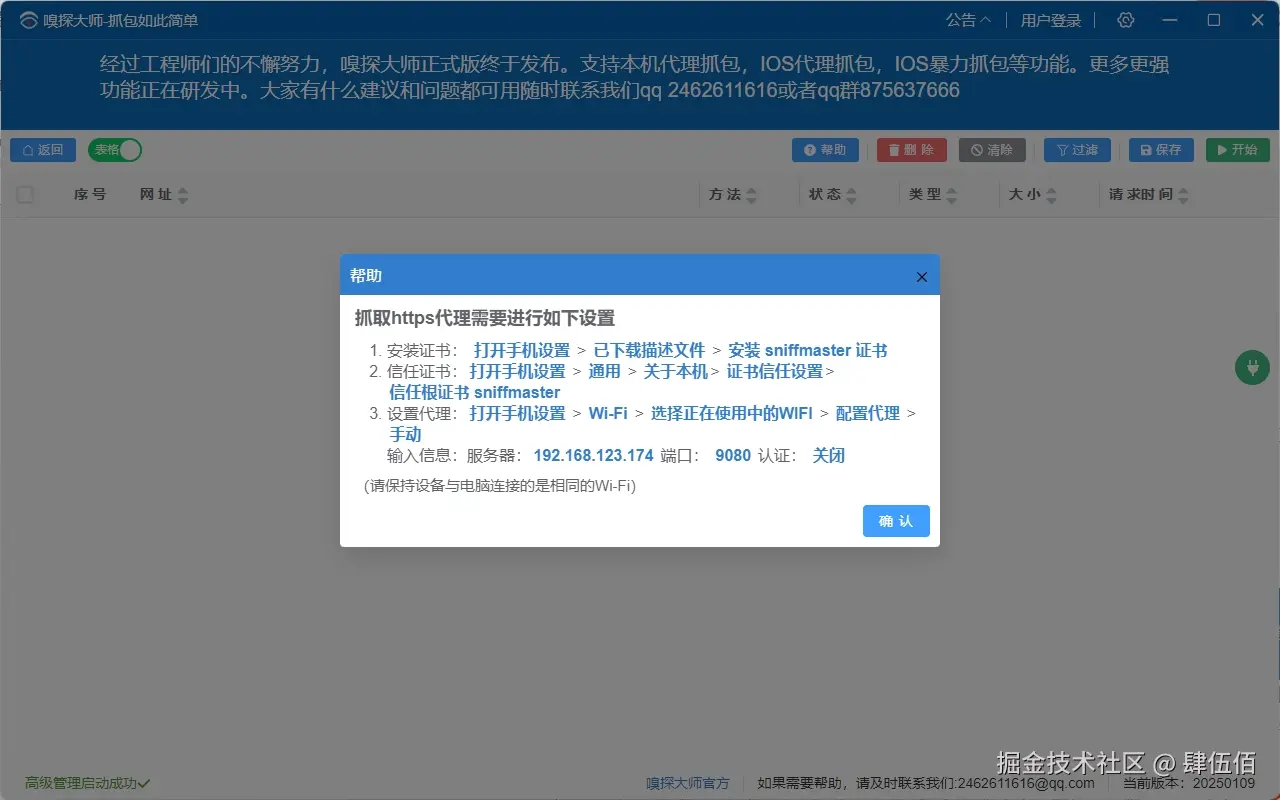This screenshot has width=1280, height=800.
Task: Click the green plug connection icon
Action: pyautogui.click(x=1252, y=368)
